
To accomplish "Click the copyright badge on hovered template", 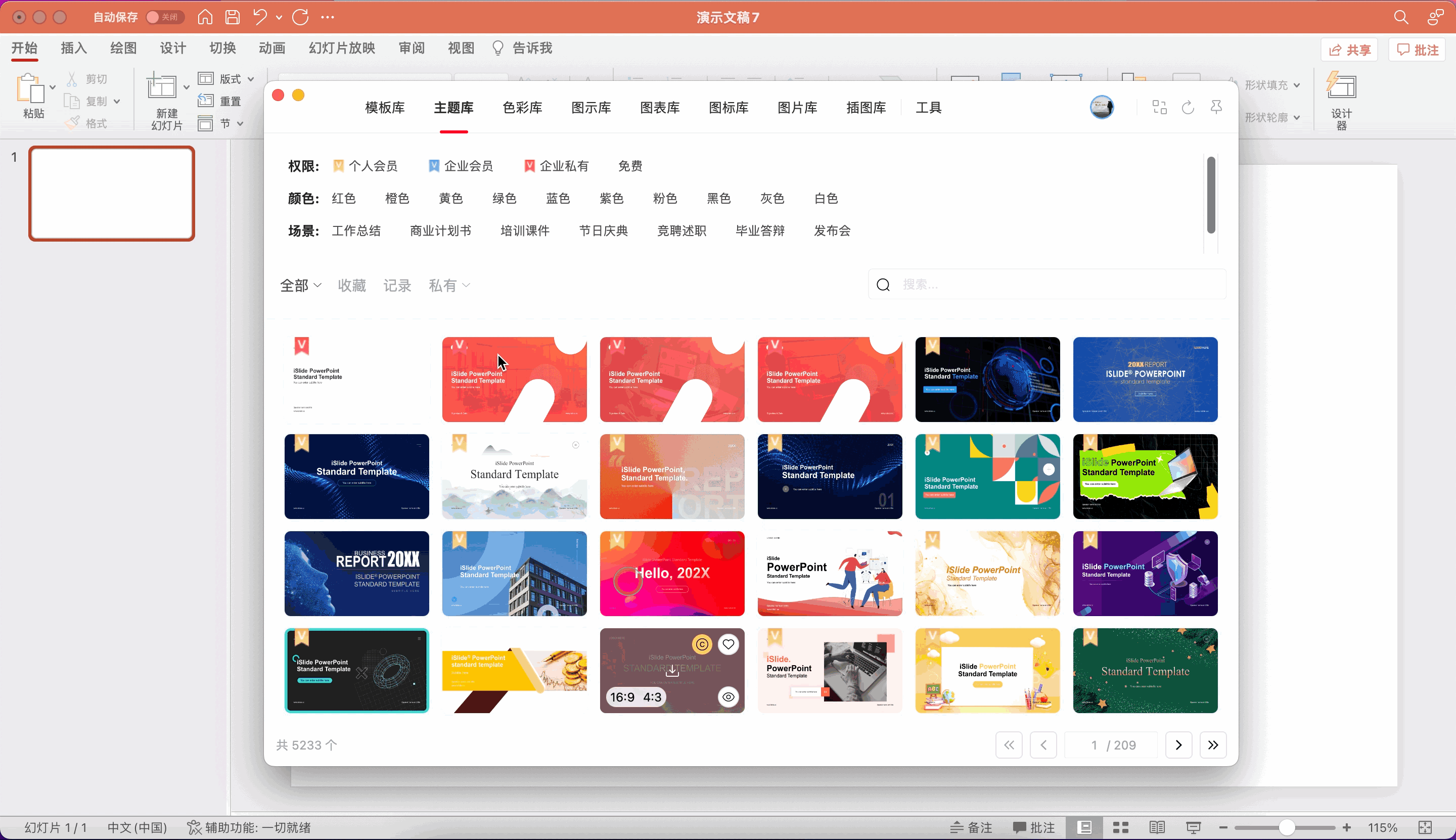I will pyautogui.click(x=702, y=644).
